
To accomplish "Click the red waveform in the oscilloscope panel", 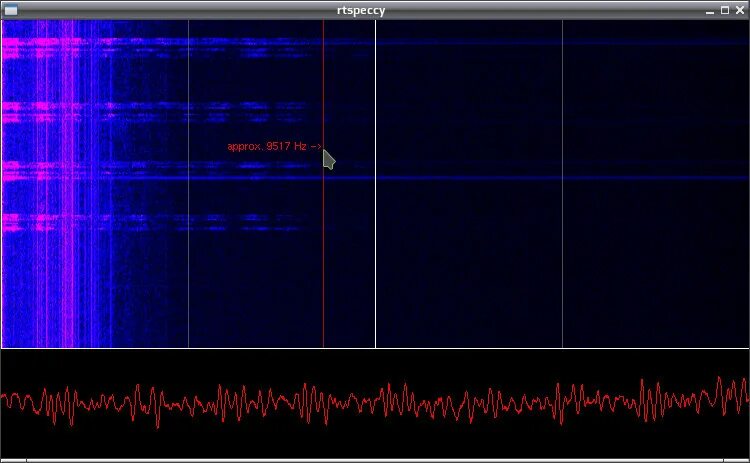I will 375,402.
